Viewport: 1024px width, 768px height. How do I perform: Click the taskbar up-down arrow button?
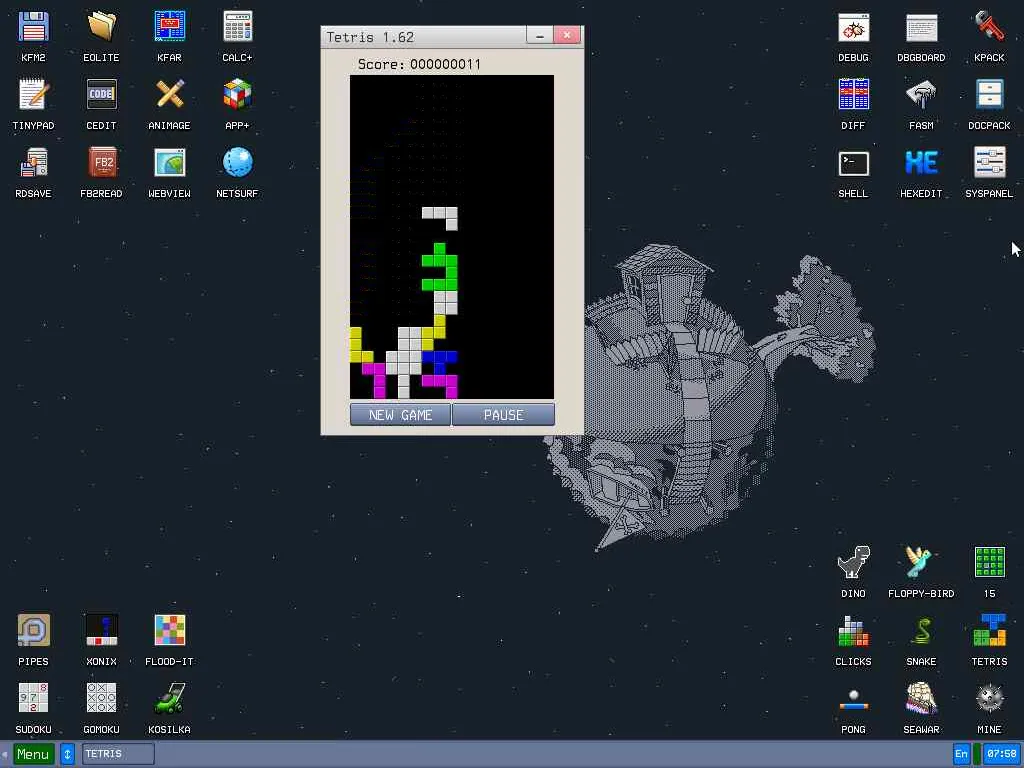tap(67, 754)
